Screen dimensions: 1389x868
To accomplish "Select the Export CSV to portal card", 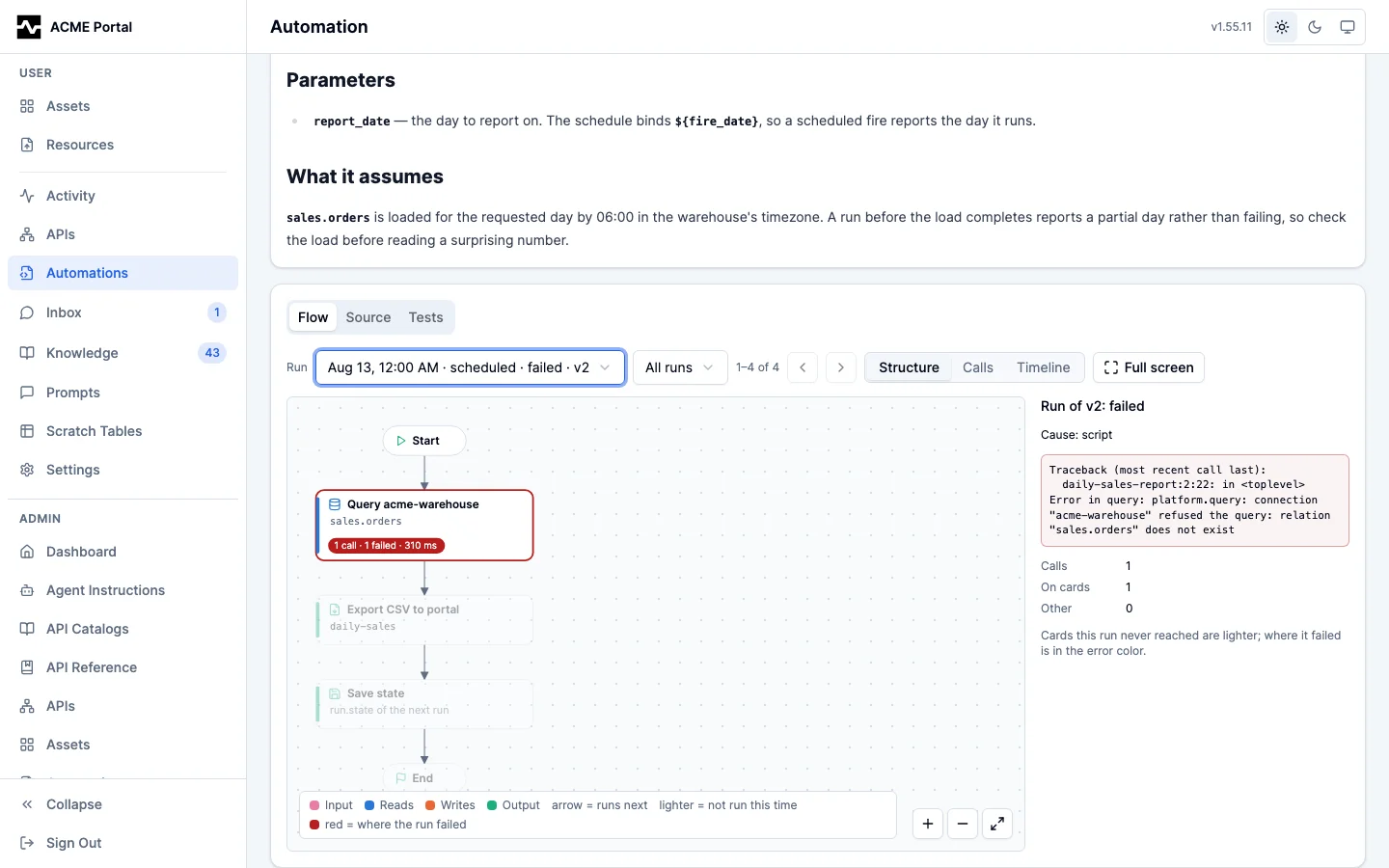I will click(424, 618).
